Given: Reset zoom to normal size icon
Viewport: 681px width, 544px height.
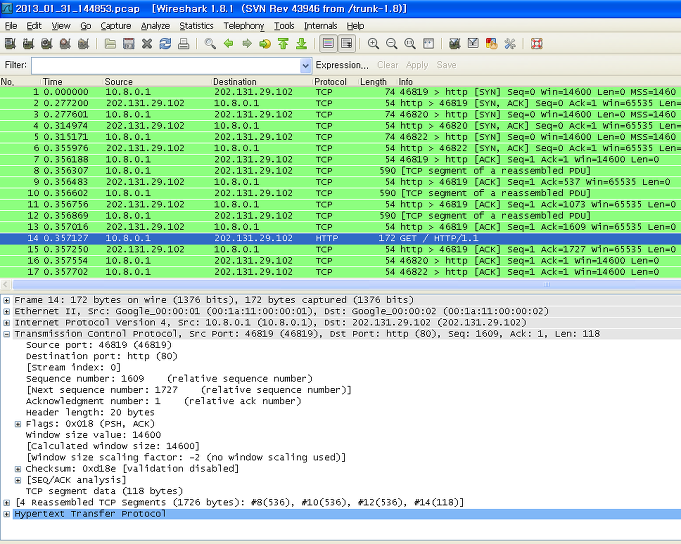Looking at the screenshot, I should [410, 43].
